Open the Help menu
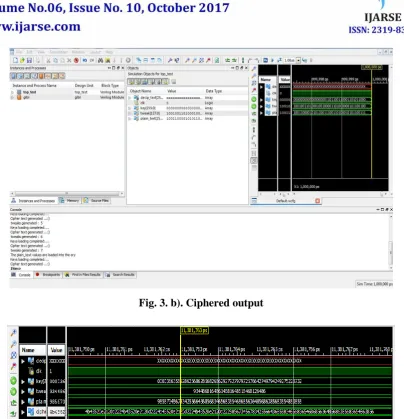The image size is (404, 419). [109, 52]
